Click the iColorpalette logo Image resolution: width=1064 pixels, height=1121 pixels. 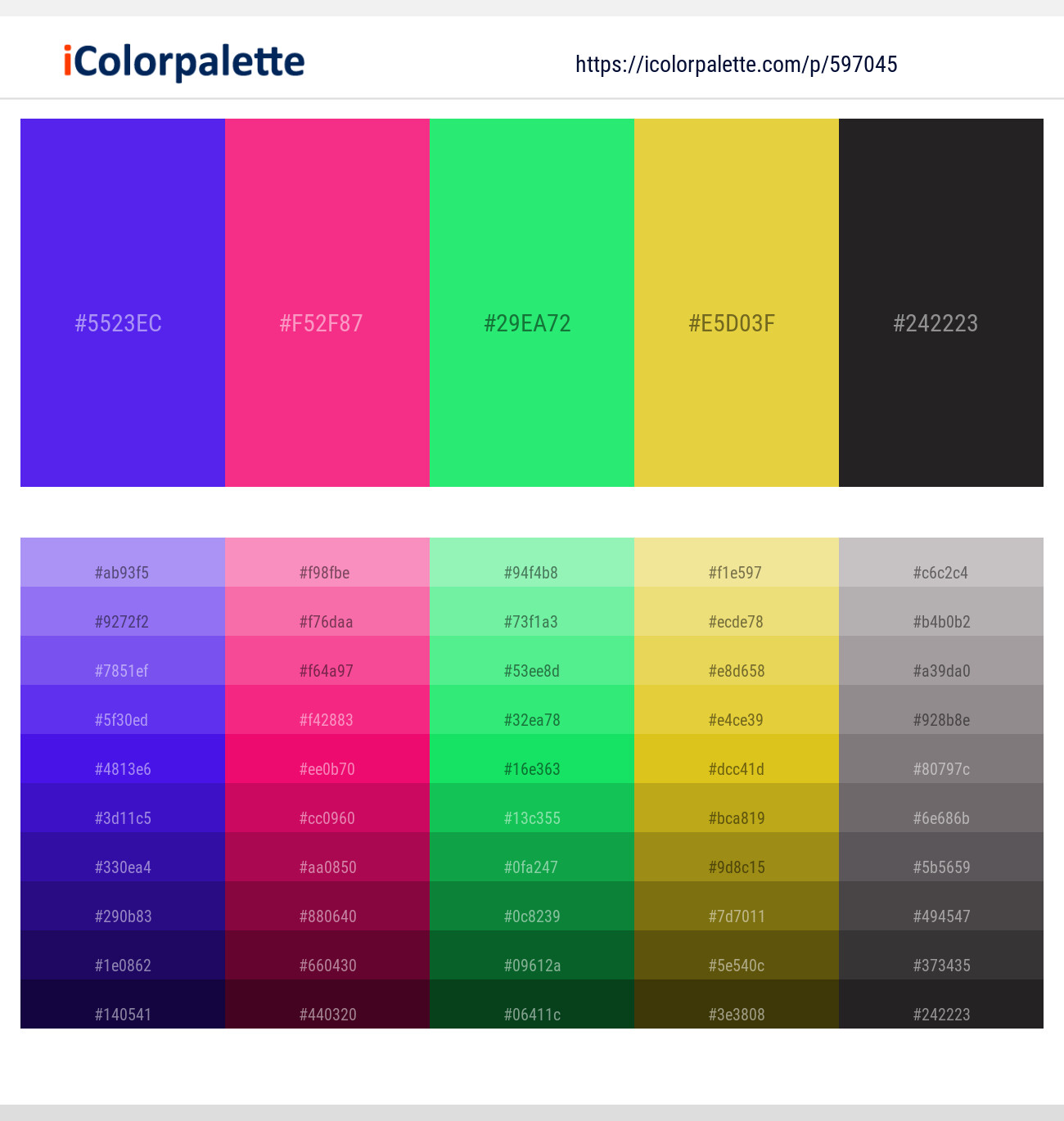[x=184, y=62]
